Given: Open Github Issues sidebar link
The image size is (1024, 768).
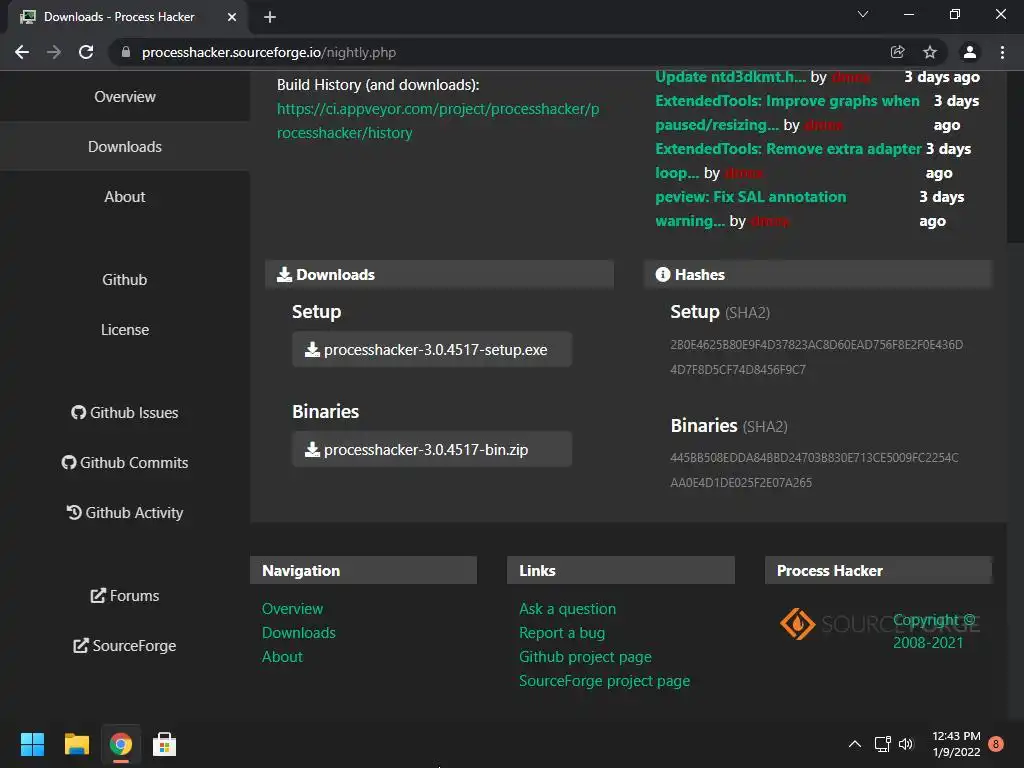Looking at the screenshot, I should [125, 413].
